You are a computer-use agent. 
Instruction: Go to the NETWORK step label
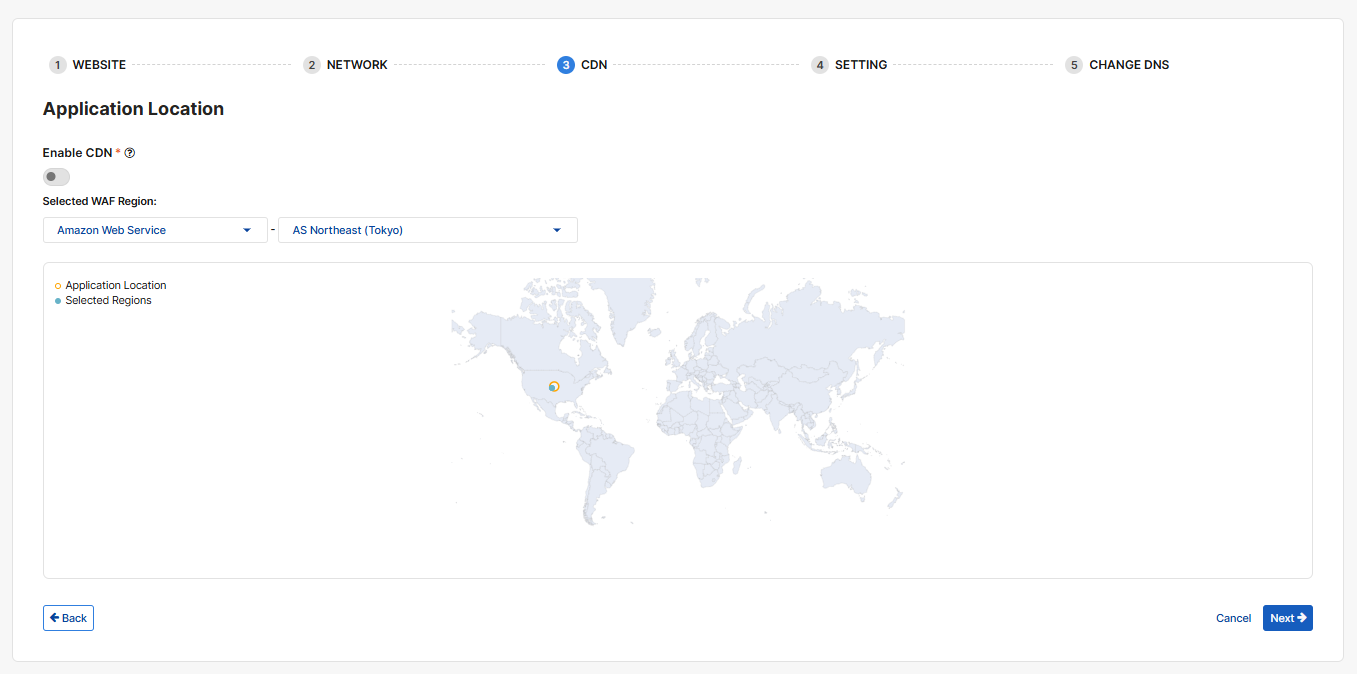point(357,65)
